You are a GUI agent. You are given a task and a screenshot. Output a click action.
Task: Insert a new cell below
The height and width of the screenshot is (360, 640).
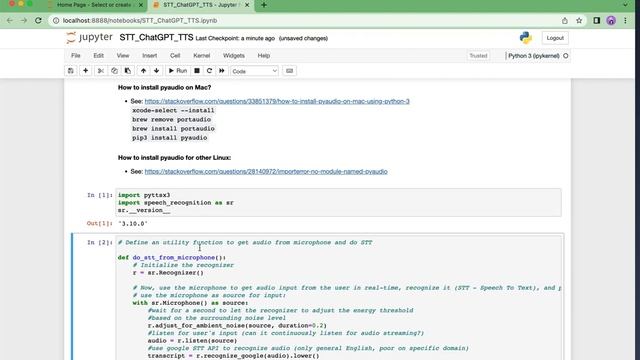point(85,71)
